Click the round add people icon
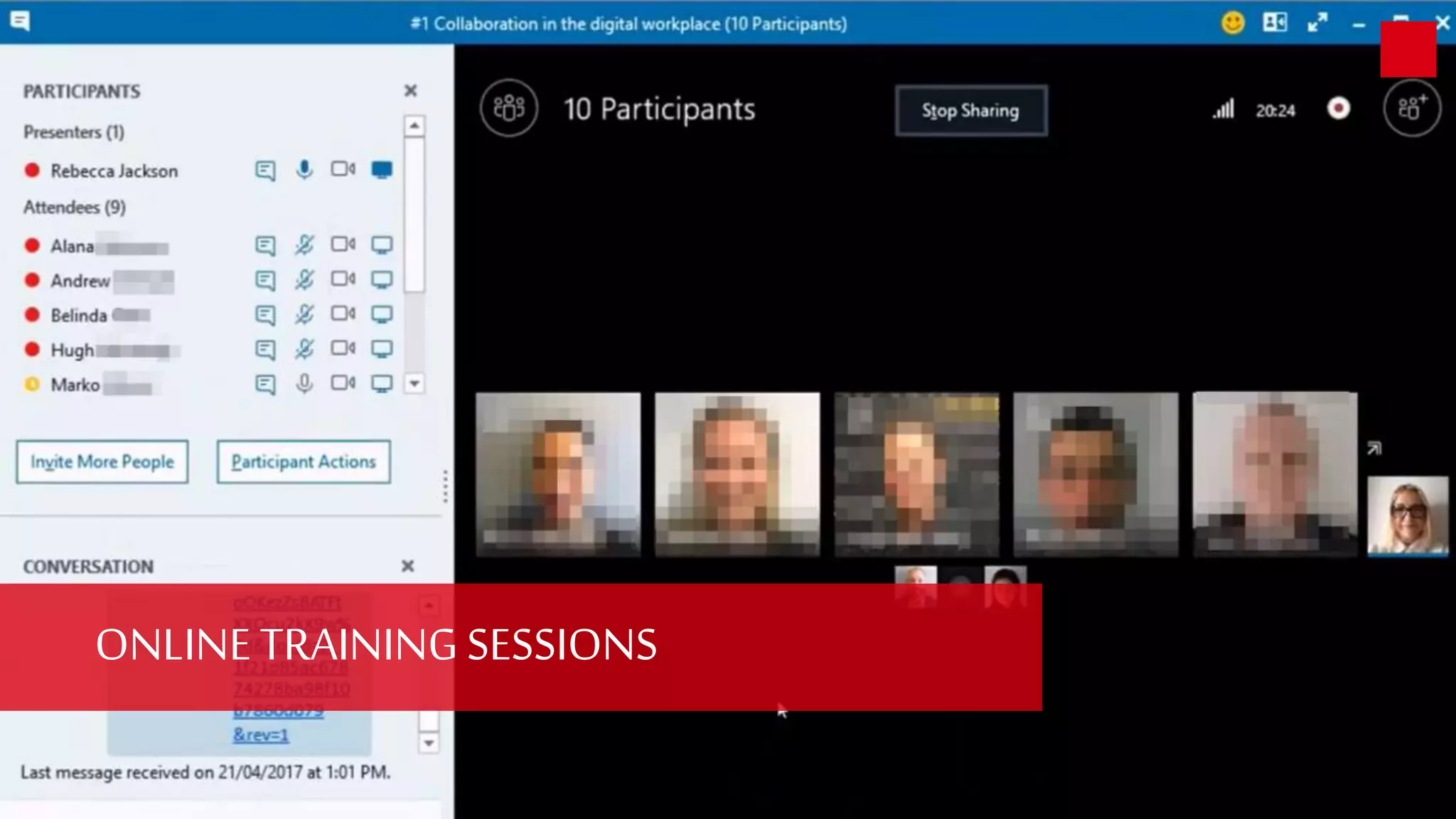The image size is (1456, 819). pos(1412,108)
